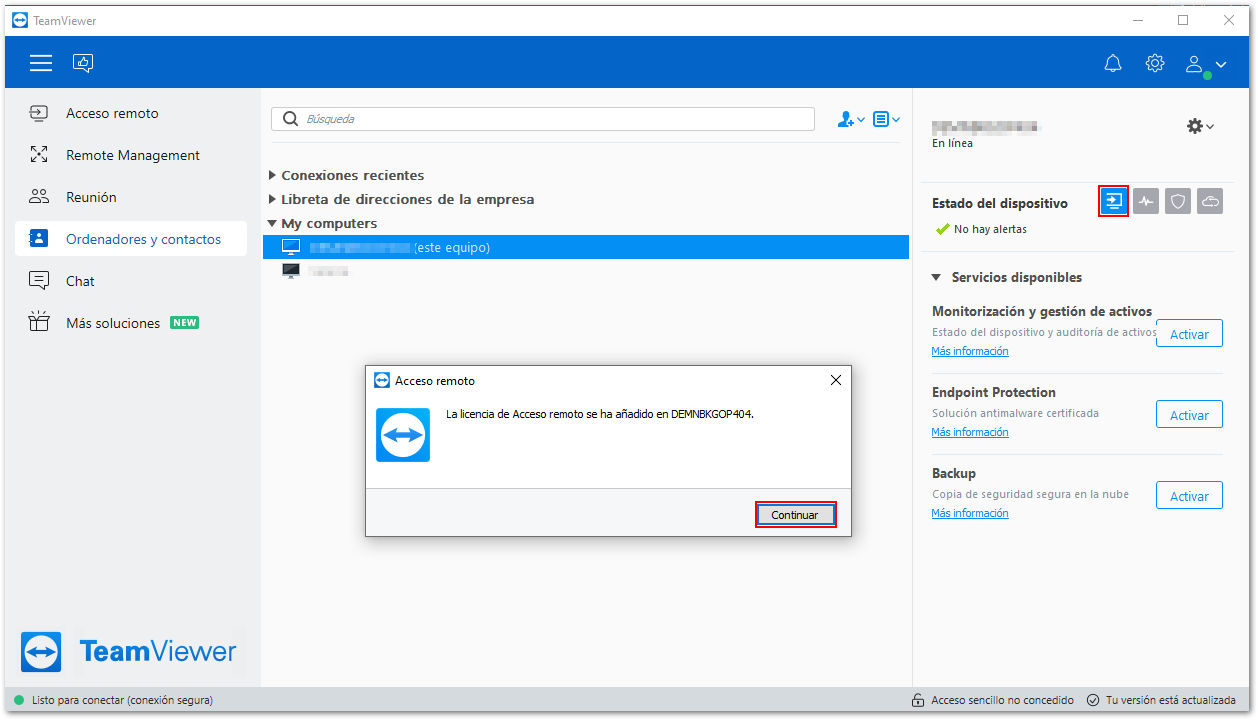Open the hamburger menu icon
The height and width of the screenshot is (720, 1258).
pyautogui.click(x=41, y=64)
